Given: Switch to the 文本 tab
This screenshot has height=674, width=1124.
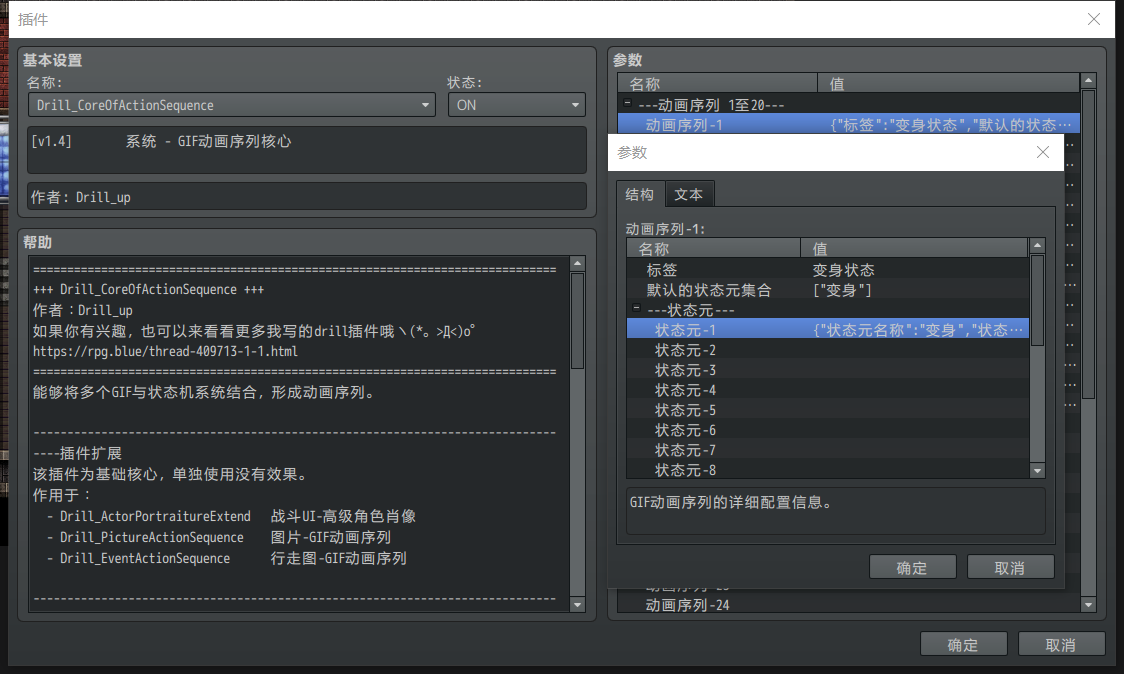Looking at the screenshot, I should click(x=689, y=194).
